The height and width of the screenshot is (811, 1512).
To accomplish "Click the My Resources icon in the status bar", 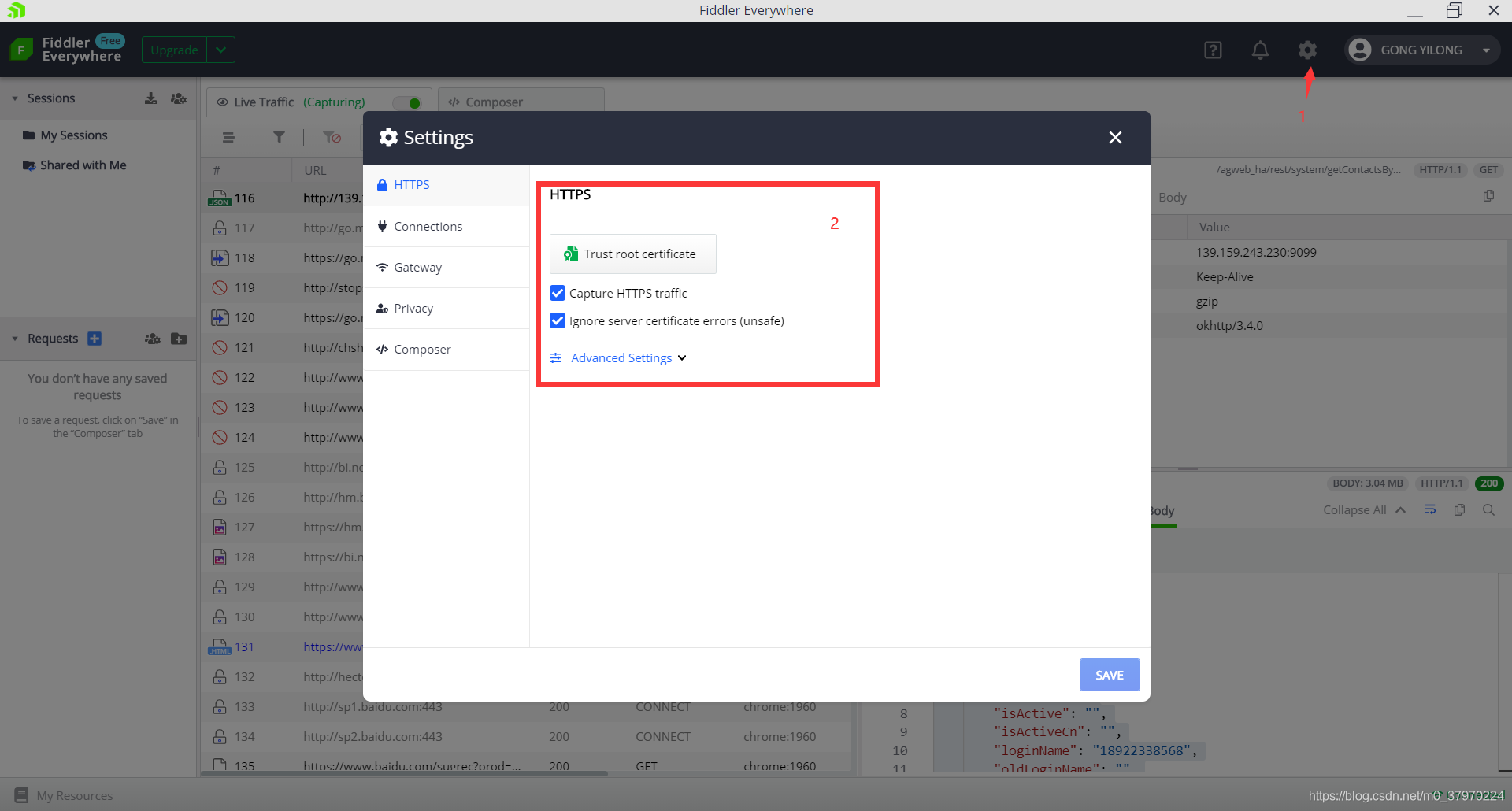I will click(21, 795).
